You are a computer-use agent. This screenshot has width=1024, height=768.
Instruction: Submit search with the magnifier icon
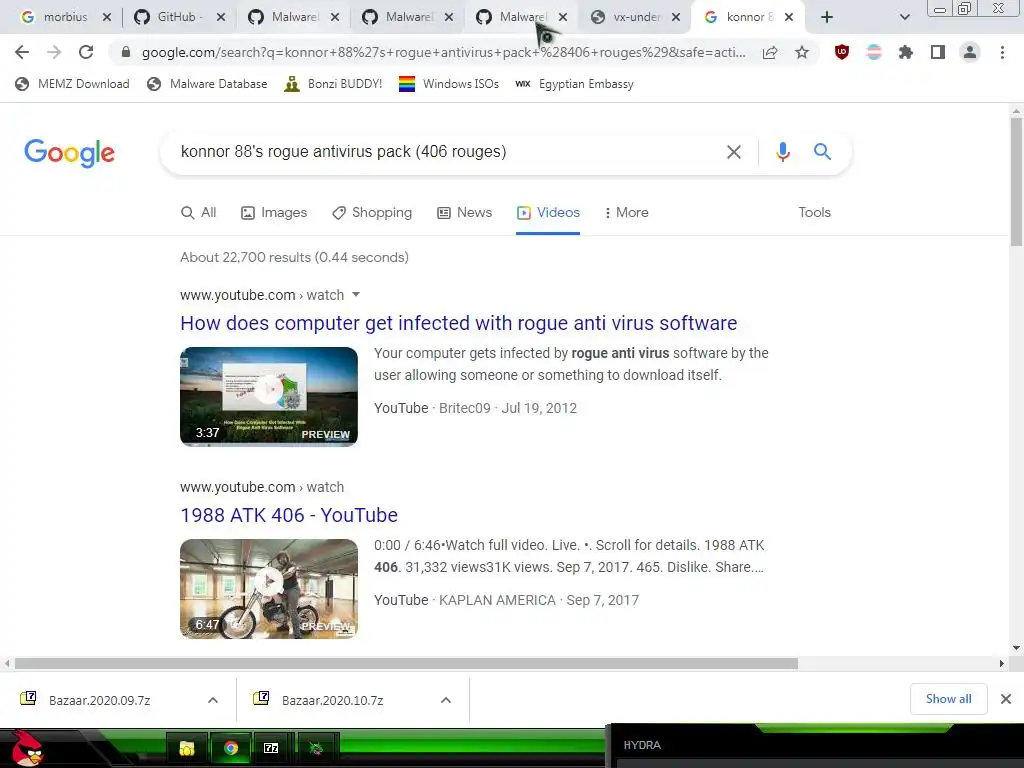click(822, 152)
